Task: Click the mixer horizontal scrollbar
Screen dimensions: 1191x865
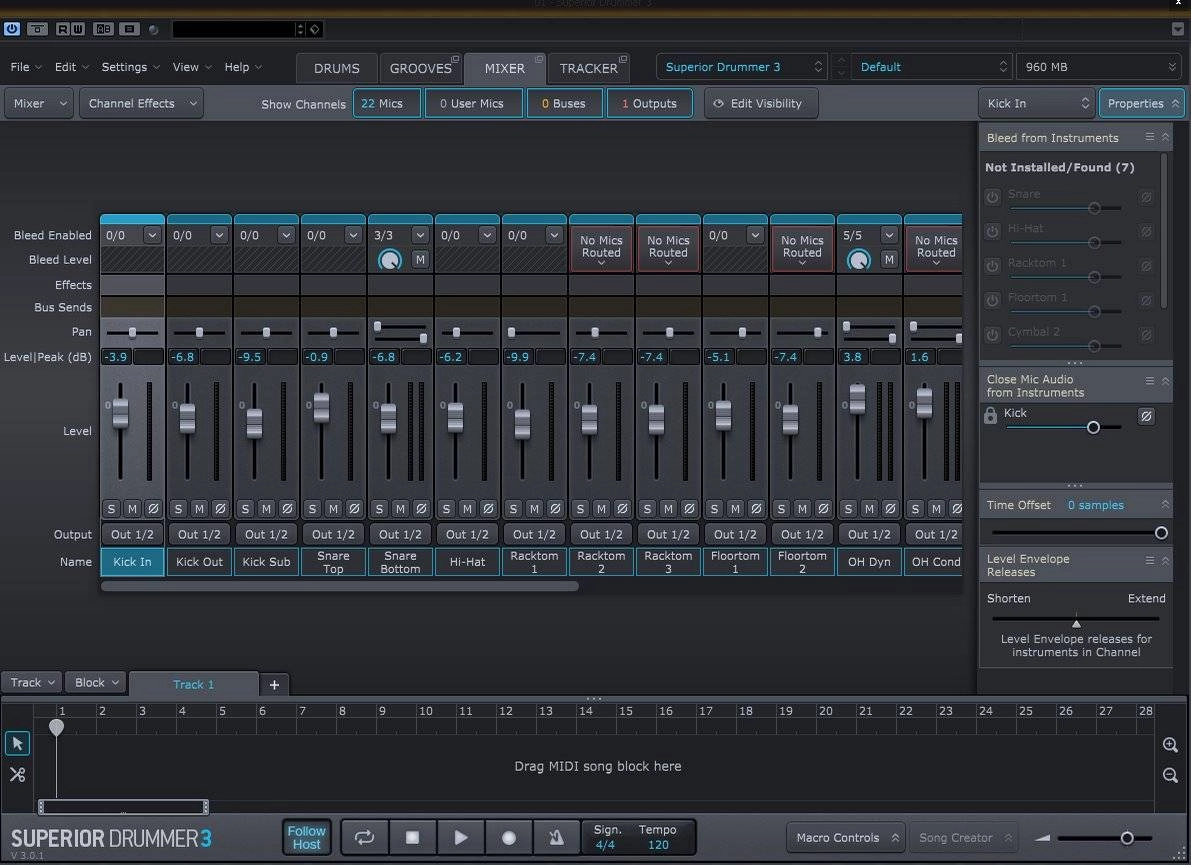Action: pyautogui.click(x=340, y=586)
